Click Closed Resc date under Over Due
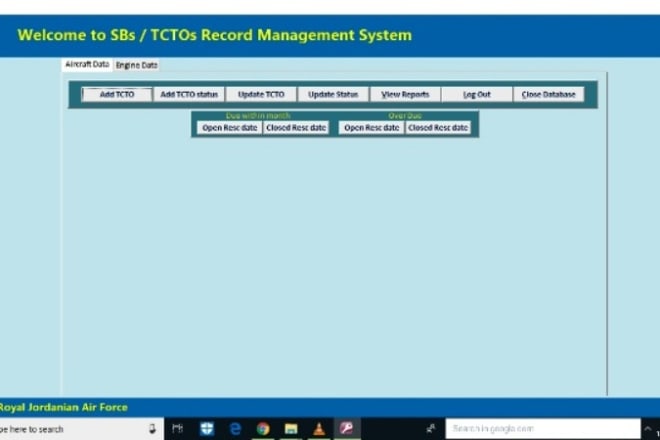Screen dimensions: 660x440 (x=438, y=128)
